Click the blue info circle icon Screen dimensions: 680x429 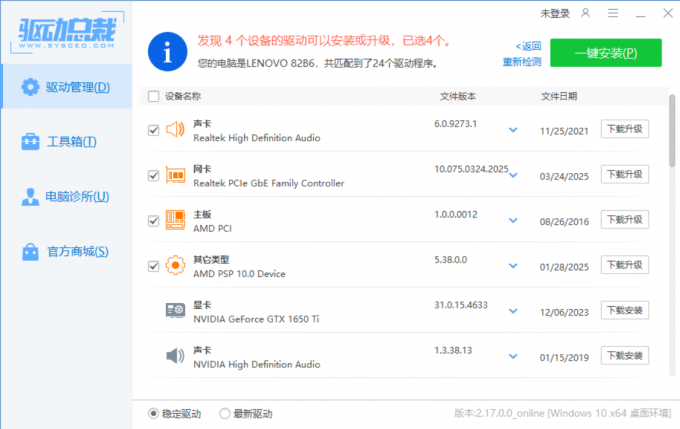coord(167,52)
